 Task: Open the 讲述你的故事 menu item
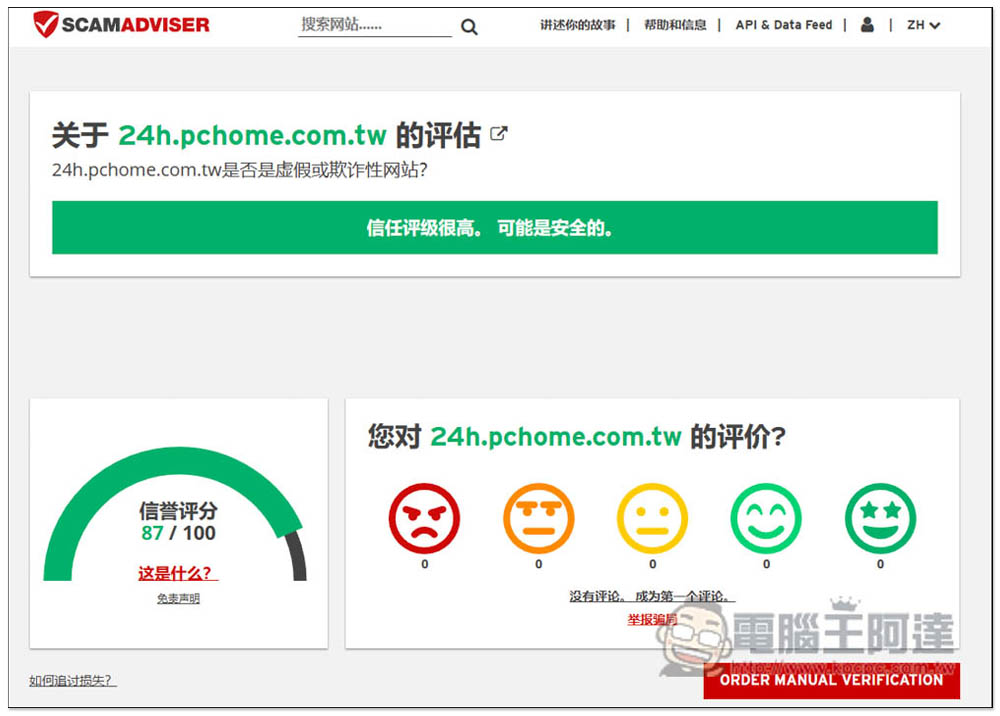pos(578,25)
